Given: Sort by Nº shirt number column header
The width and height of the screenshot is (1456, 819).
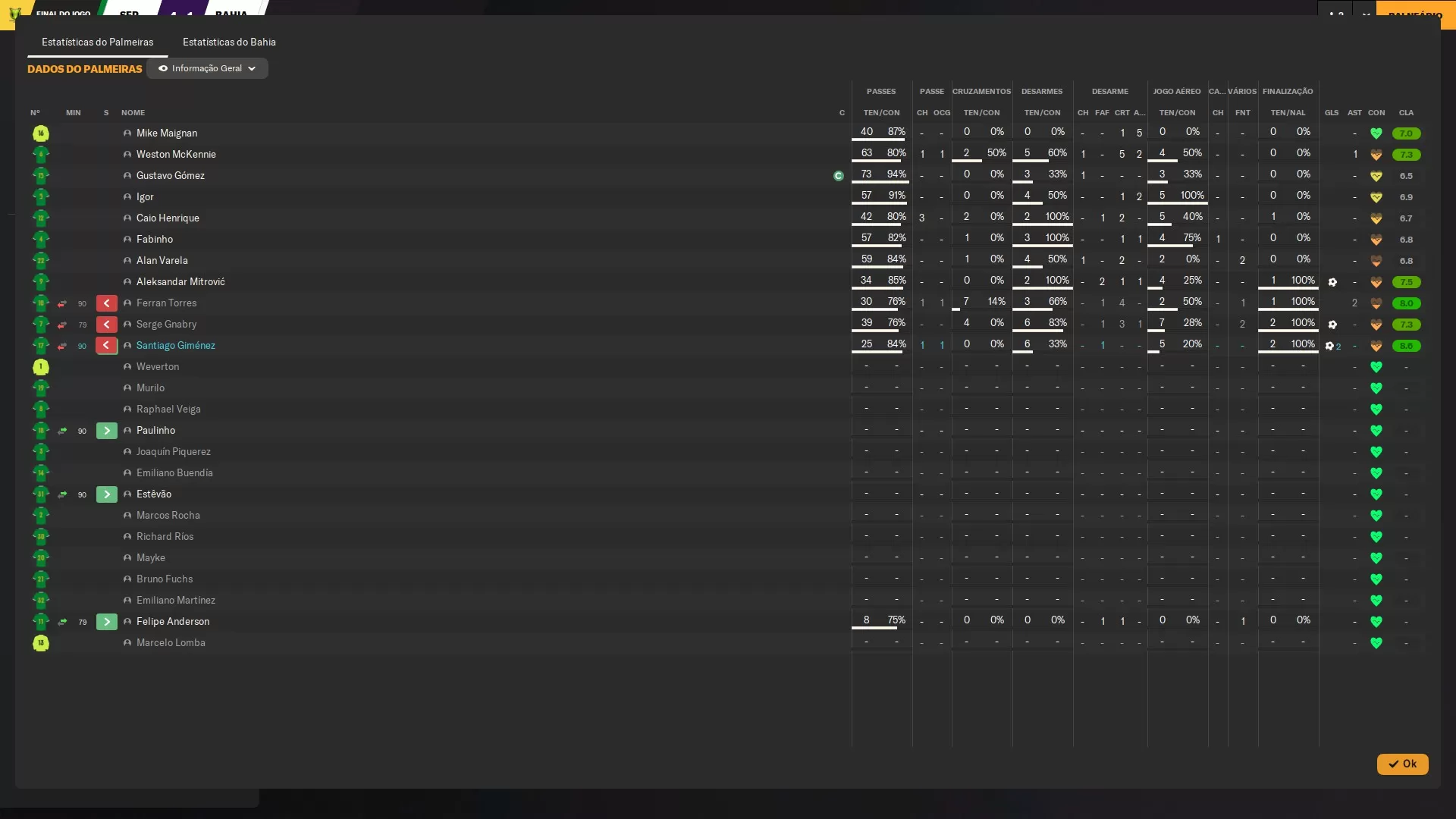Looking at the screenshot, I should click(x=35, y=113).
